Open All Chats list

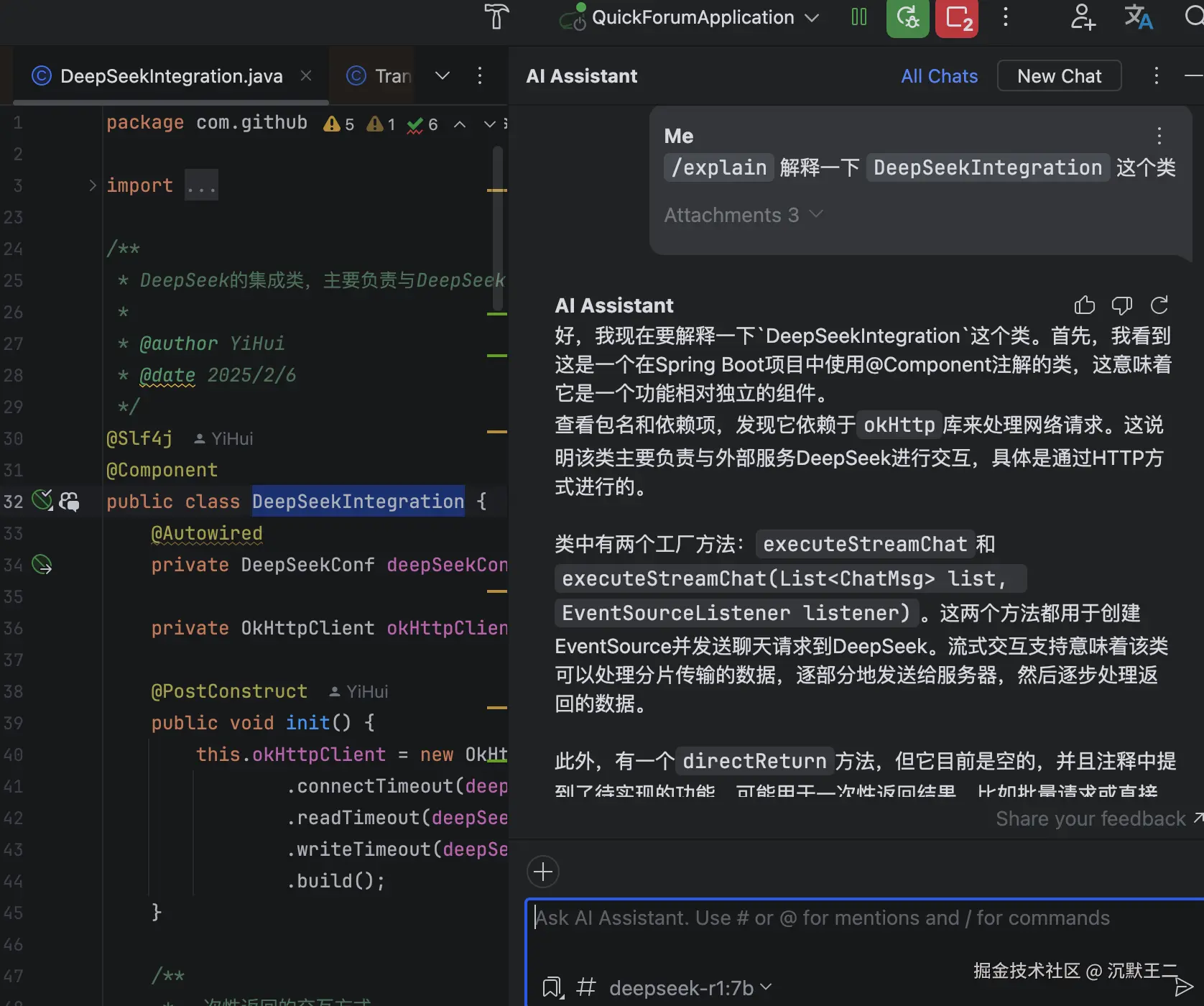coord(939,76)
